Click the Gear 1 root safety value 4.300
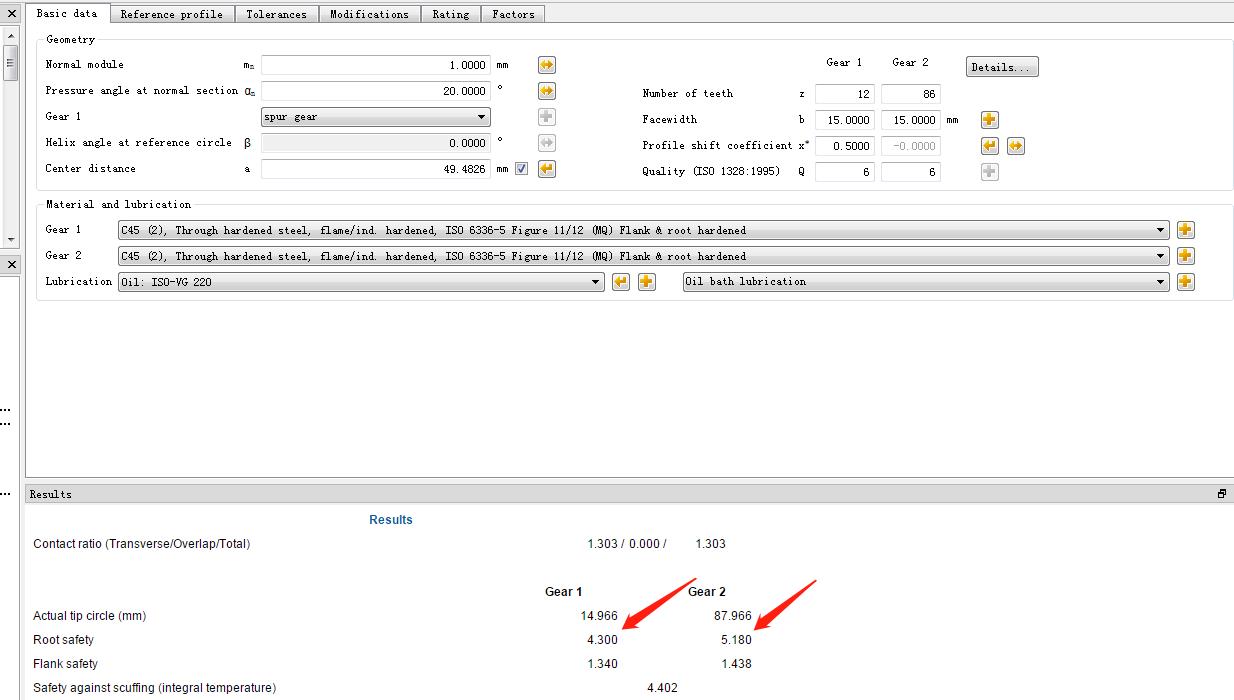1234x700 pixels. click(x=602, y=640)
